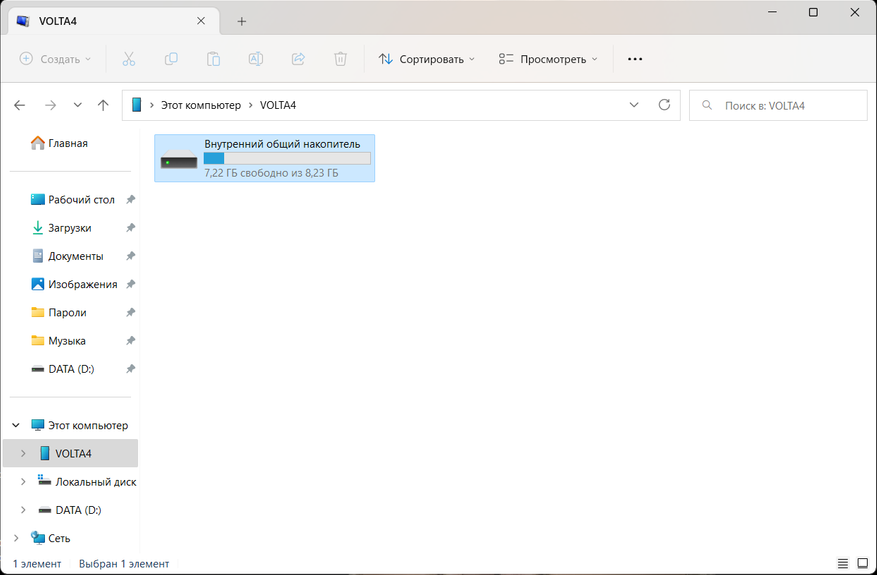
Task: Collapse the Этот компьютер tree node
Action: (x=16, y=426)
